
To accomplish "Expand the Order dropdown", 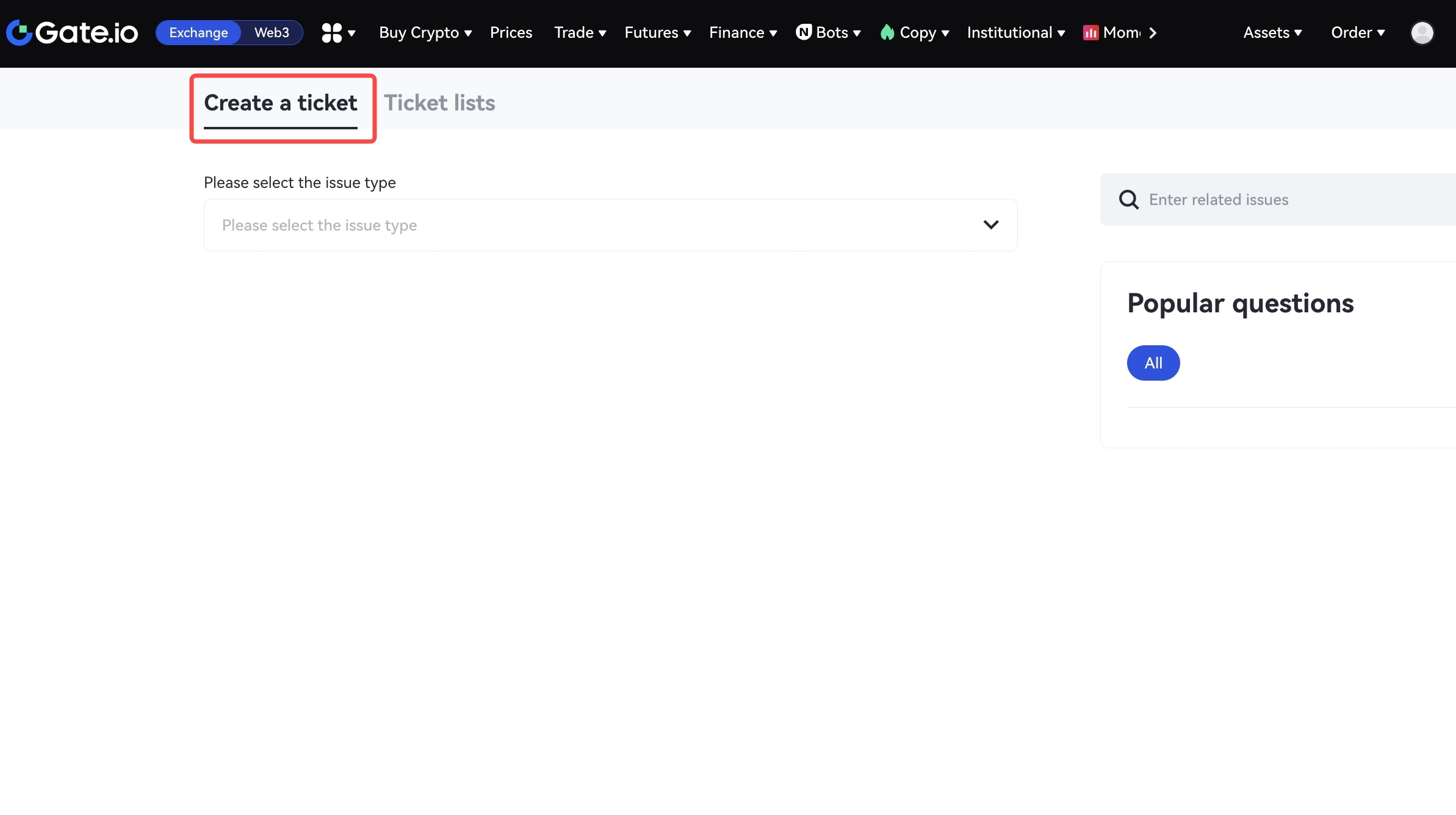I will [x=1358, y=33].
